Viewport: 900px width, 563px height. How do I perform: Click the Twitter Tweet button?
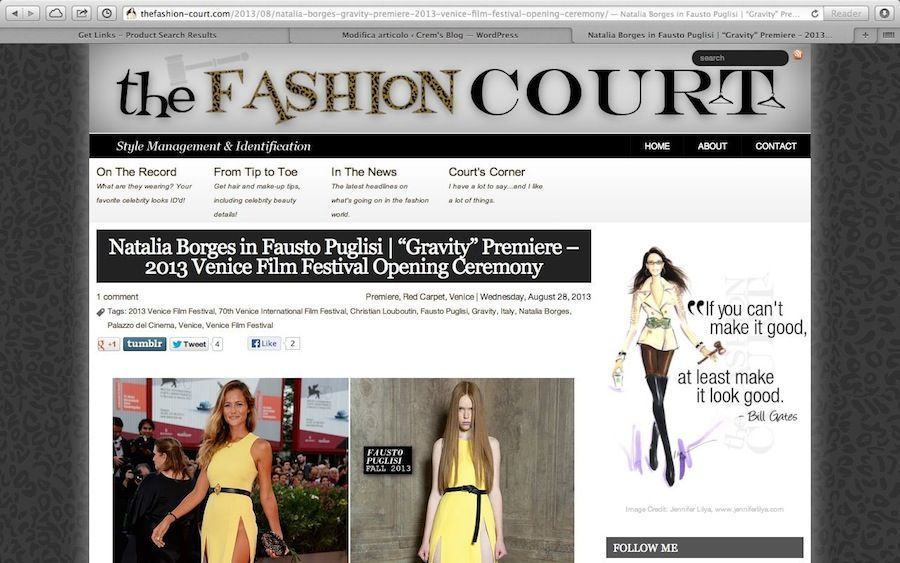pyautogui.click(x=189, y=344)
